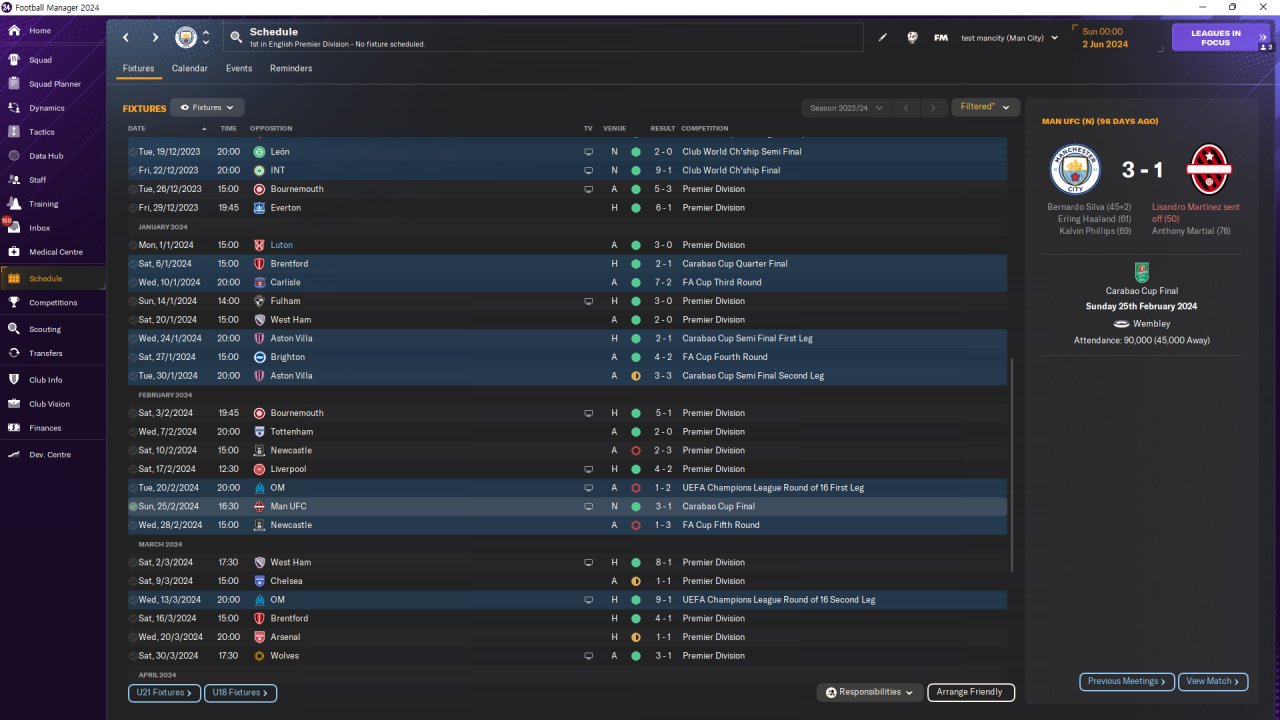Switch to the Calendar tab
Viewport: 1280px width, 720px height.
point(190,69)
